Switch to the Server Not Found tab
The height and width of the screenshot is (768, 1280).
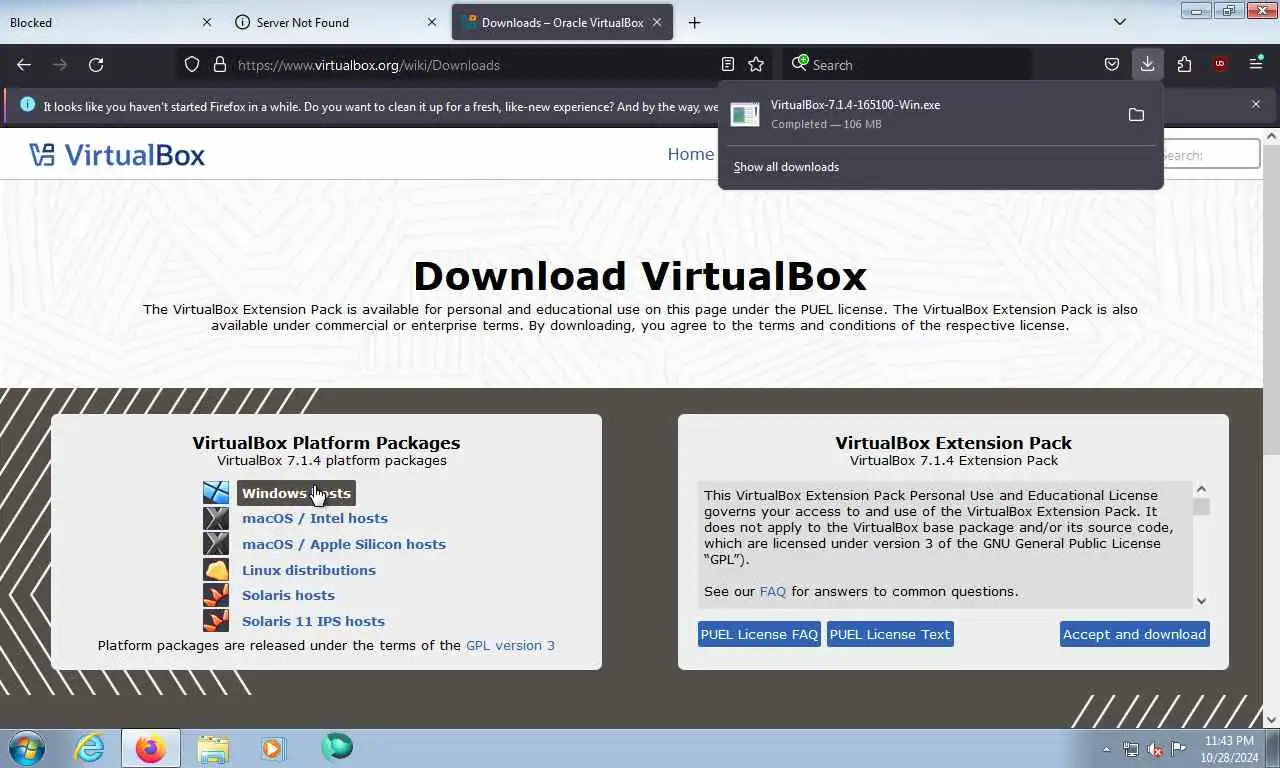(325, 22)
